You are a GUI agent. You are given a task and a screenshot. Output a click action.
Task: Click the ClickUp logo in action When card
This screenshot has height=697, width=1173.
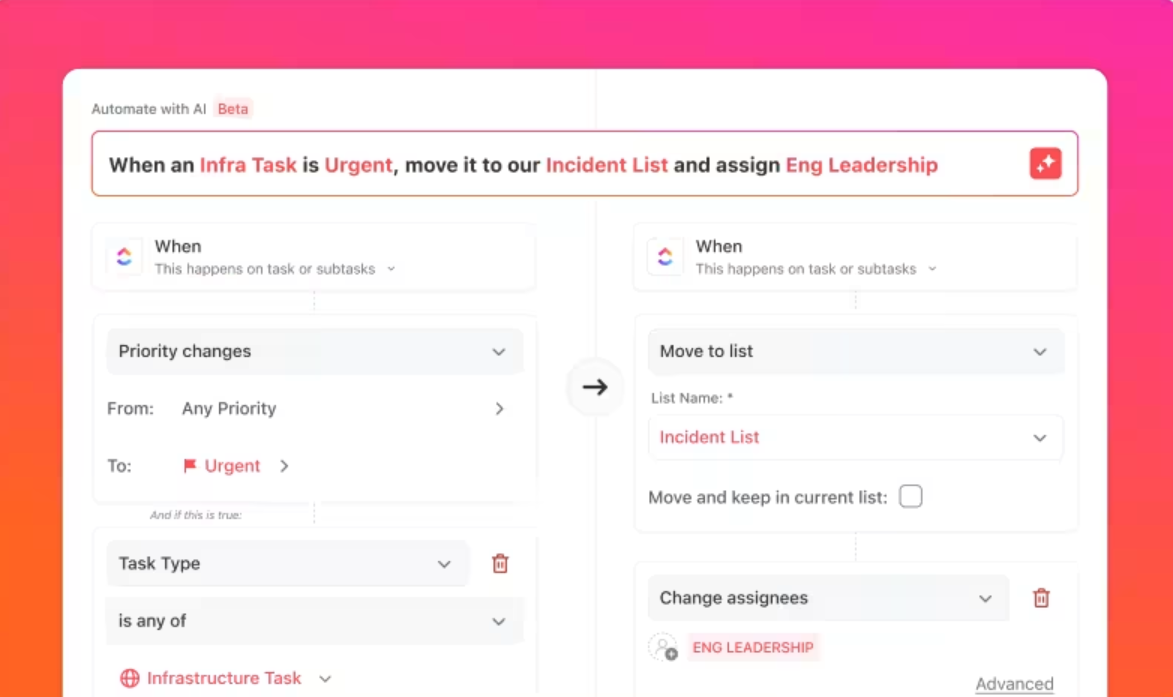coord(665,257)
